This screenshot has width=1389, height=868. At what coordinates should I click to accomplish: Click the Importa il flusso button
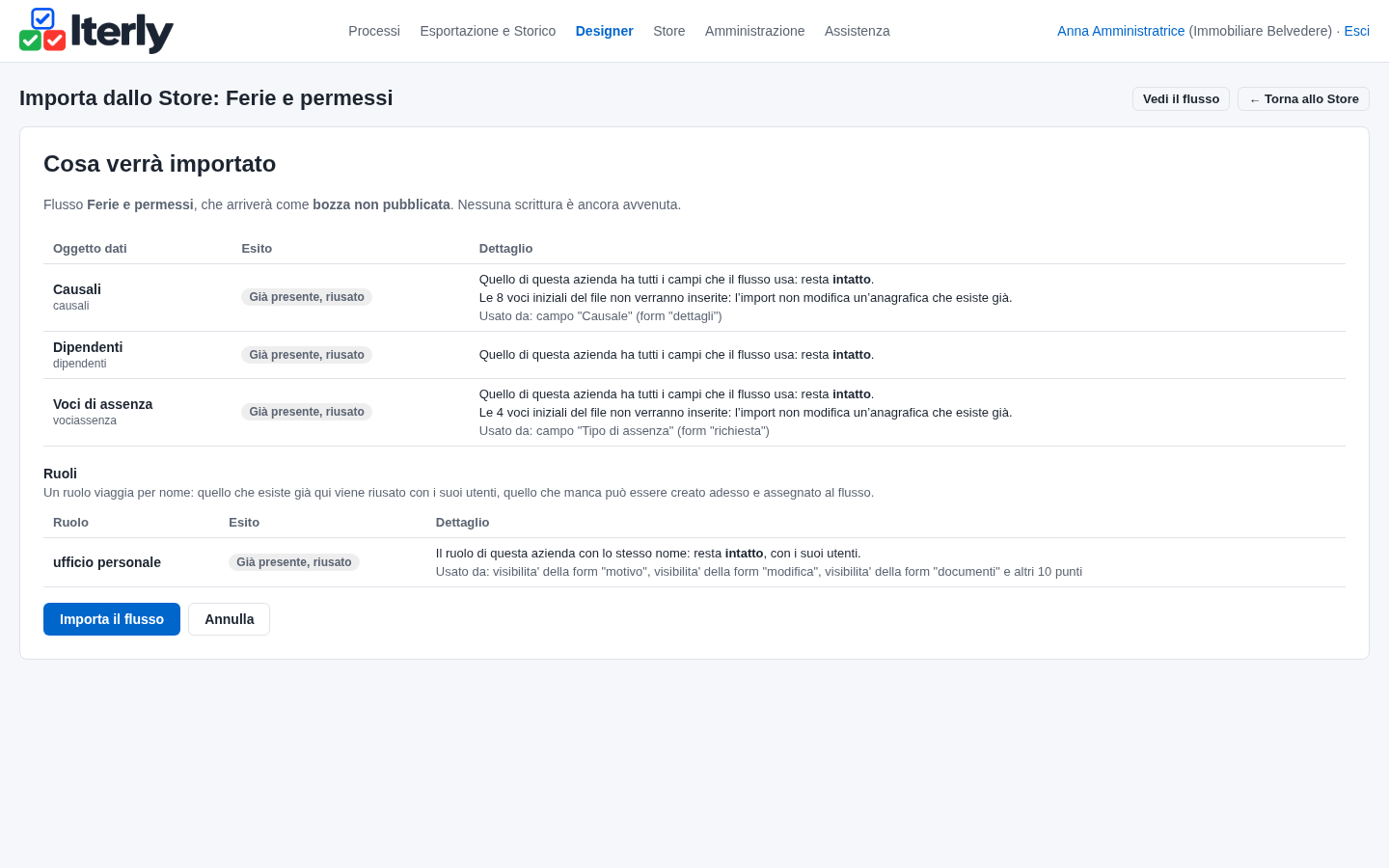112,619
